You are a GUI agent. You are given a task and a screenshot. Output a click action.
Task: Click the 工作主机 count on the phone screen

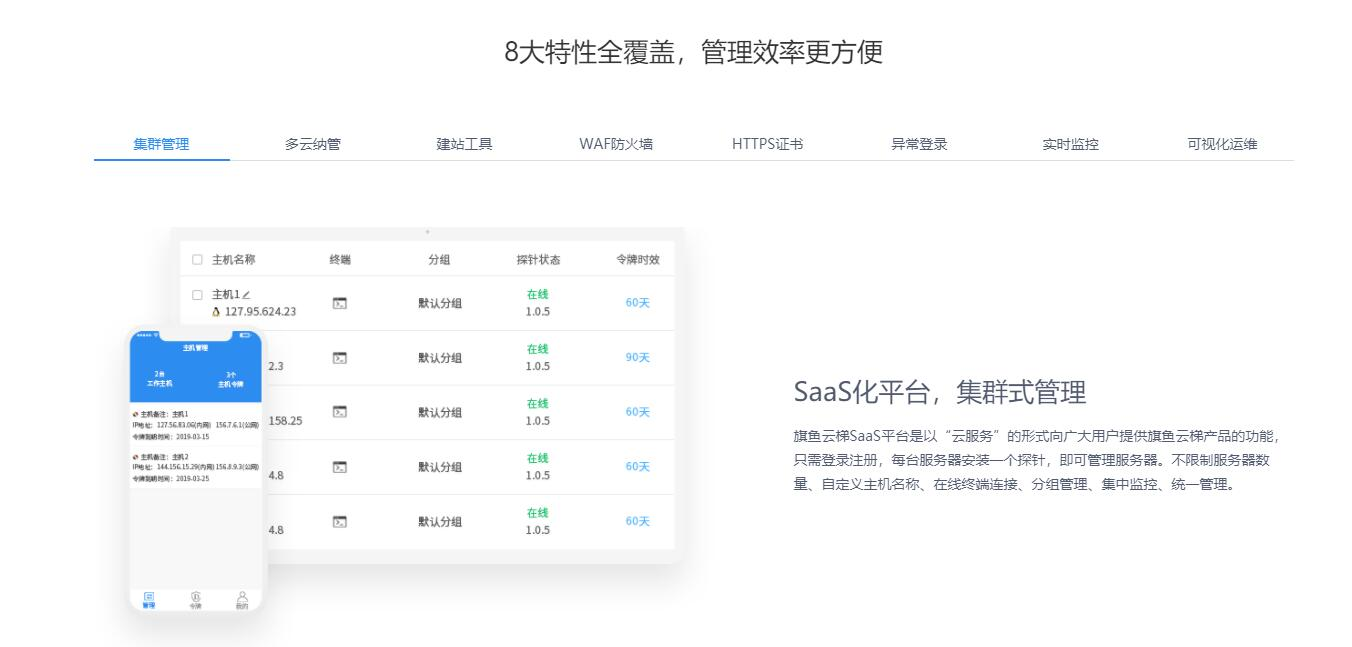pos(159,378)
